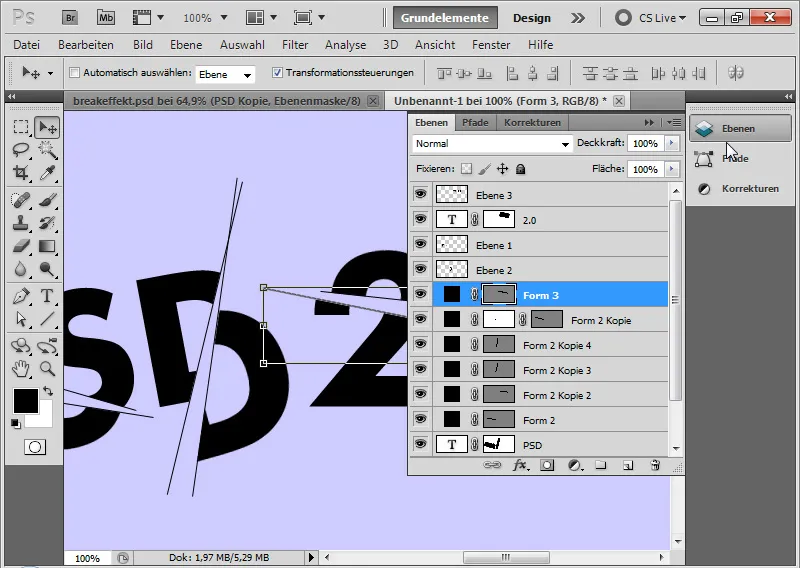Reset default foreground and background colors

point(16,424)
